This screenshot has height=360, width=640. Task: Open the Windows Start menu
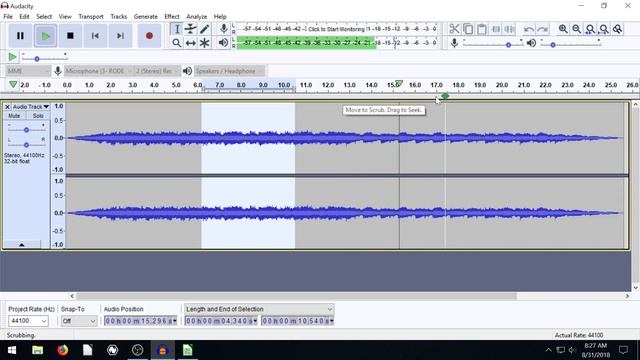pos(12,350)
